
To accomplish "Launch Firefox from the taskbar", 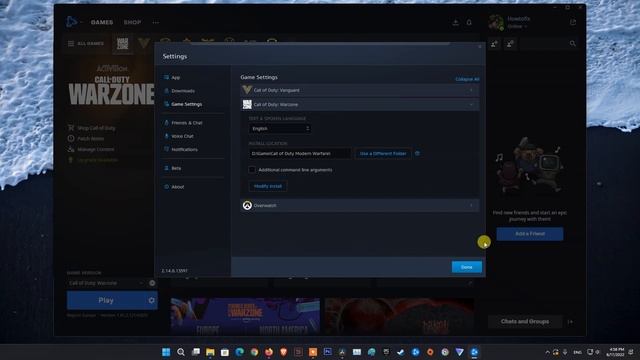I will (x=269, y=352).
